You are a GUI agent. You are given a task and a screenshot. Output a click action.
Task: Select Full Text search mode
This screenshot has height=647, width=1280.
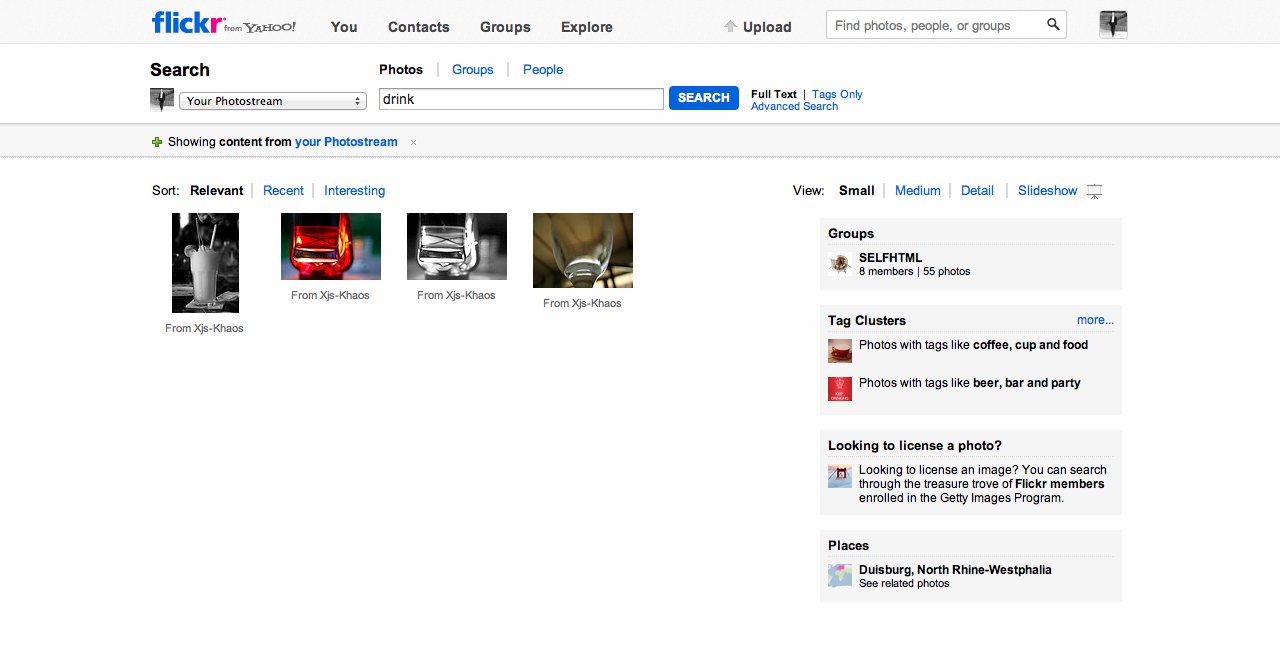pos(774,94)
